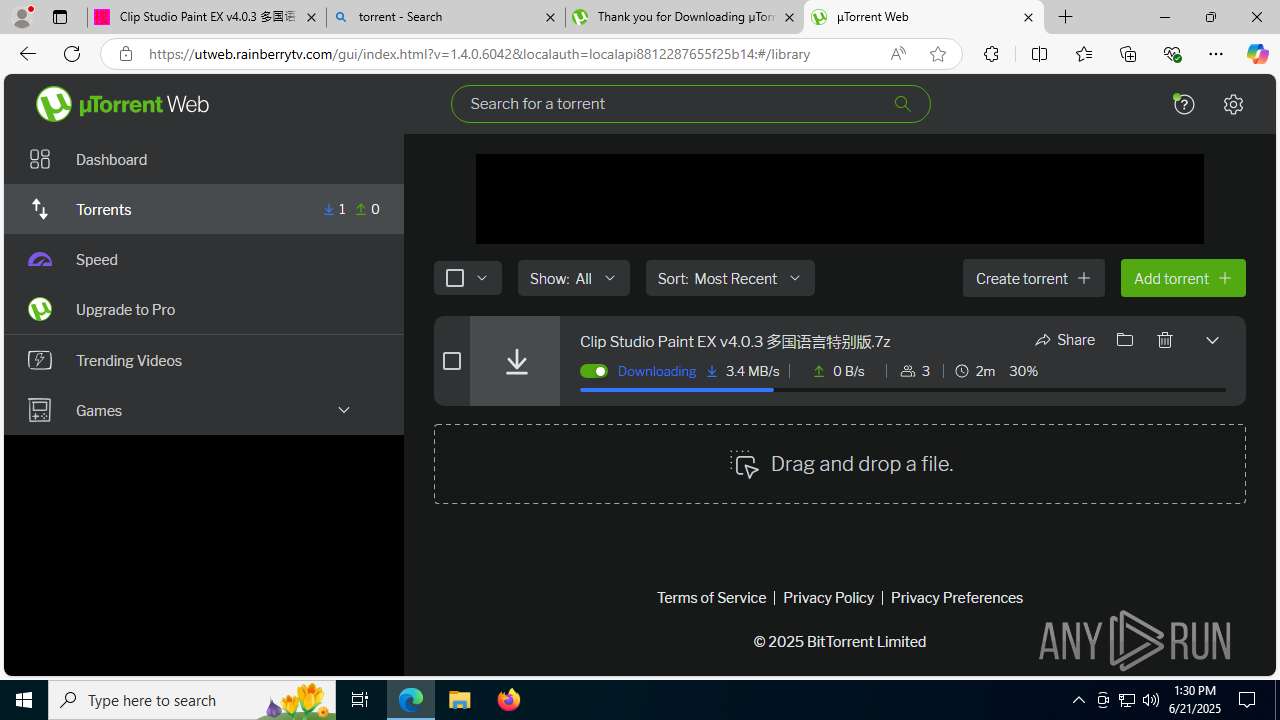Open Copilot in browser toolbar
This screenshot has height=720, width=1280.
coord(1257,54)
